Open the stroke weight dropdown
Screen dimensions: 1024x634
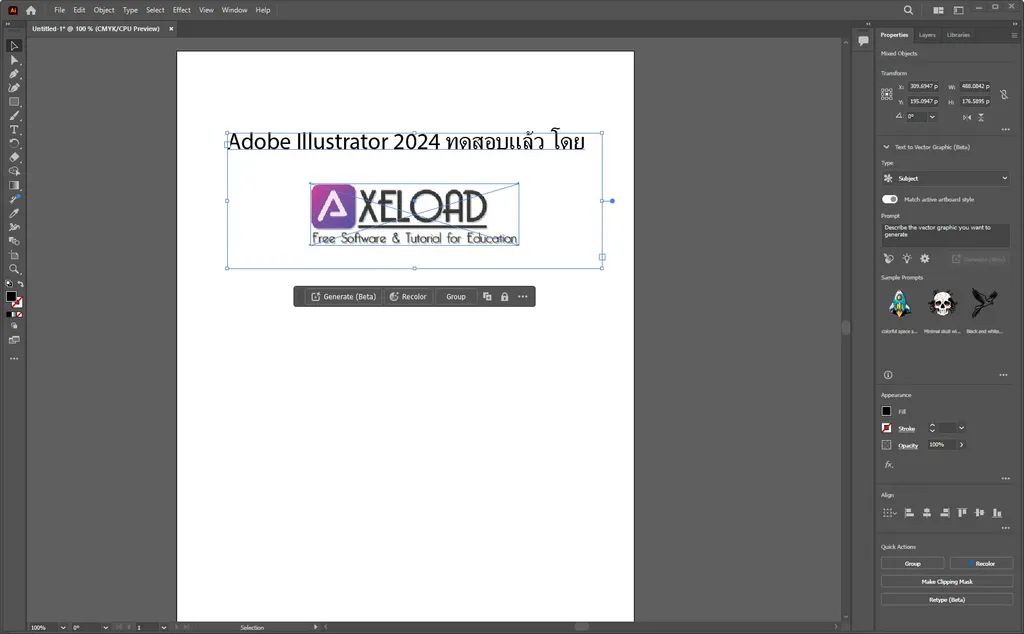point(961,428)
